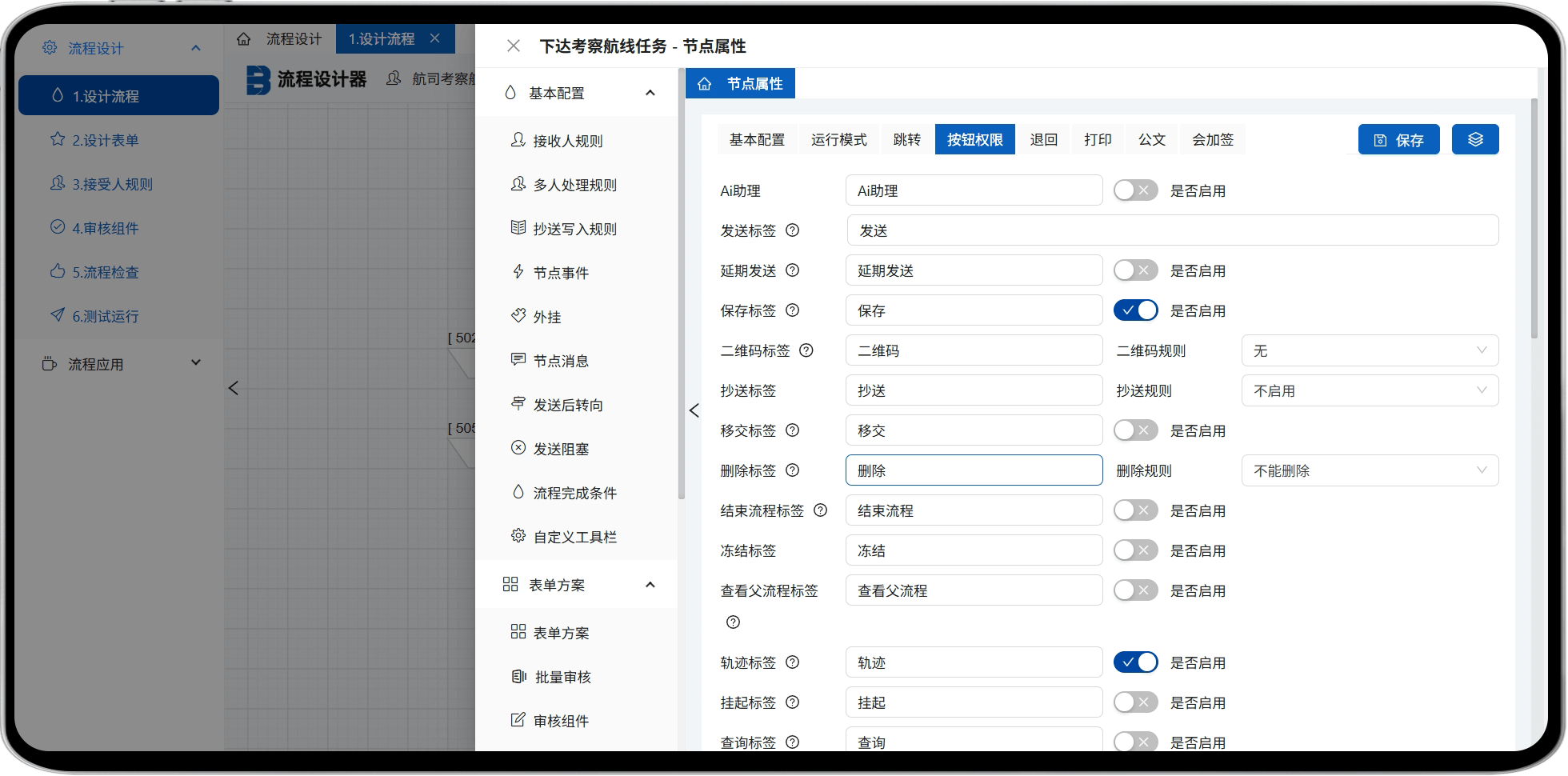Screen dimensions: 1568x776
Task: Click the help icon beside 查询标签
Action: click(x=792, y=742)
